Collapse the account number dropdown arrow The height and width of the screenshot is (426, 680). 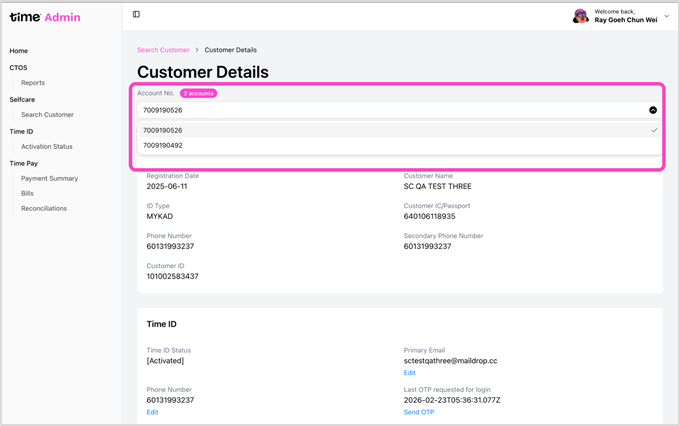point(653,110)
